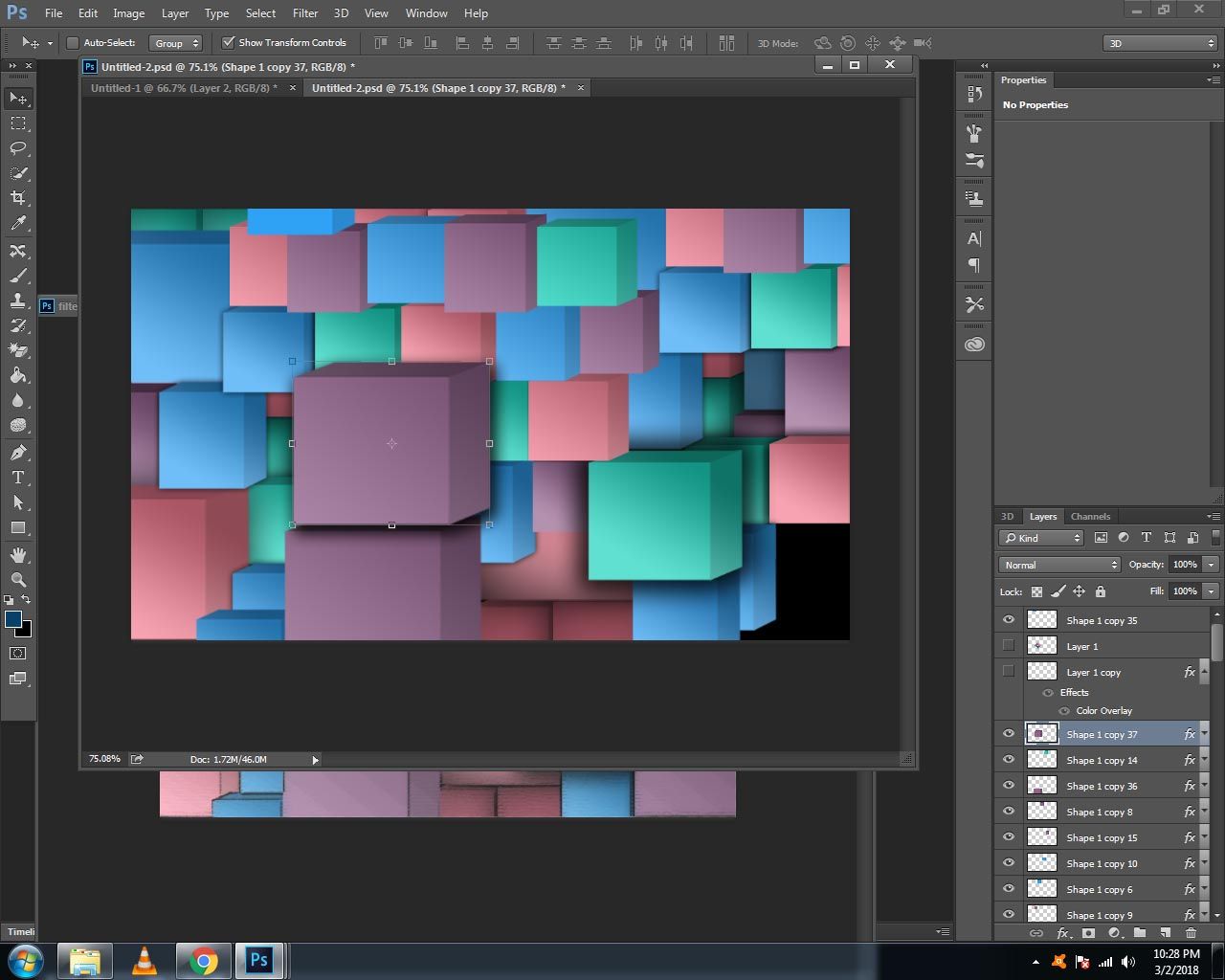Select the Zoom tool
Screen dimensions: 1225x980
(x=18, y=579)
